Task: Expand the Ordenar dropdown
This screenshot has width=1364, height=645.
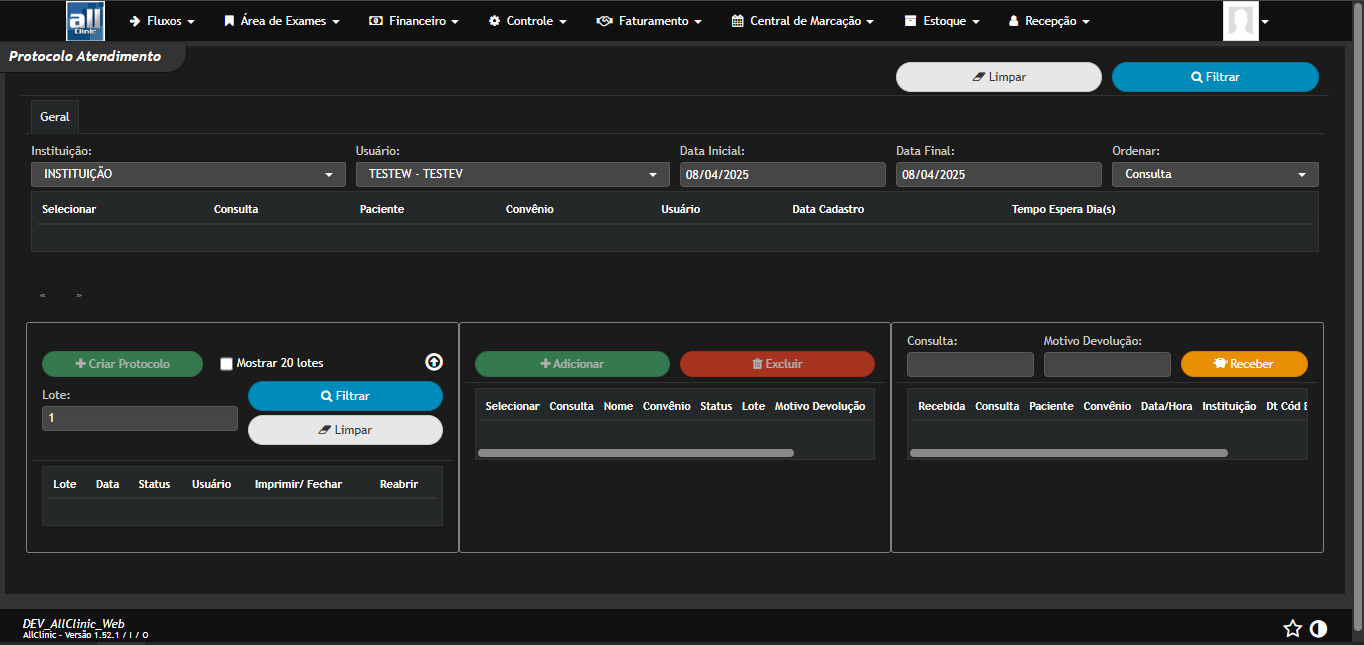Action: pos(1214,174)
